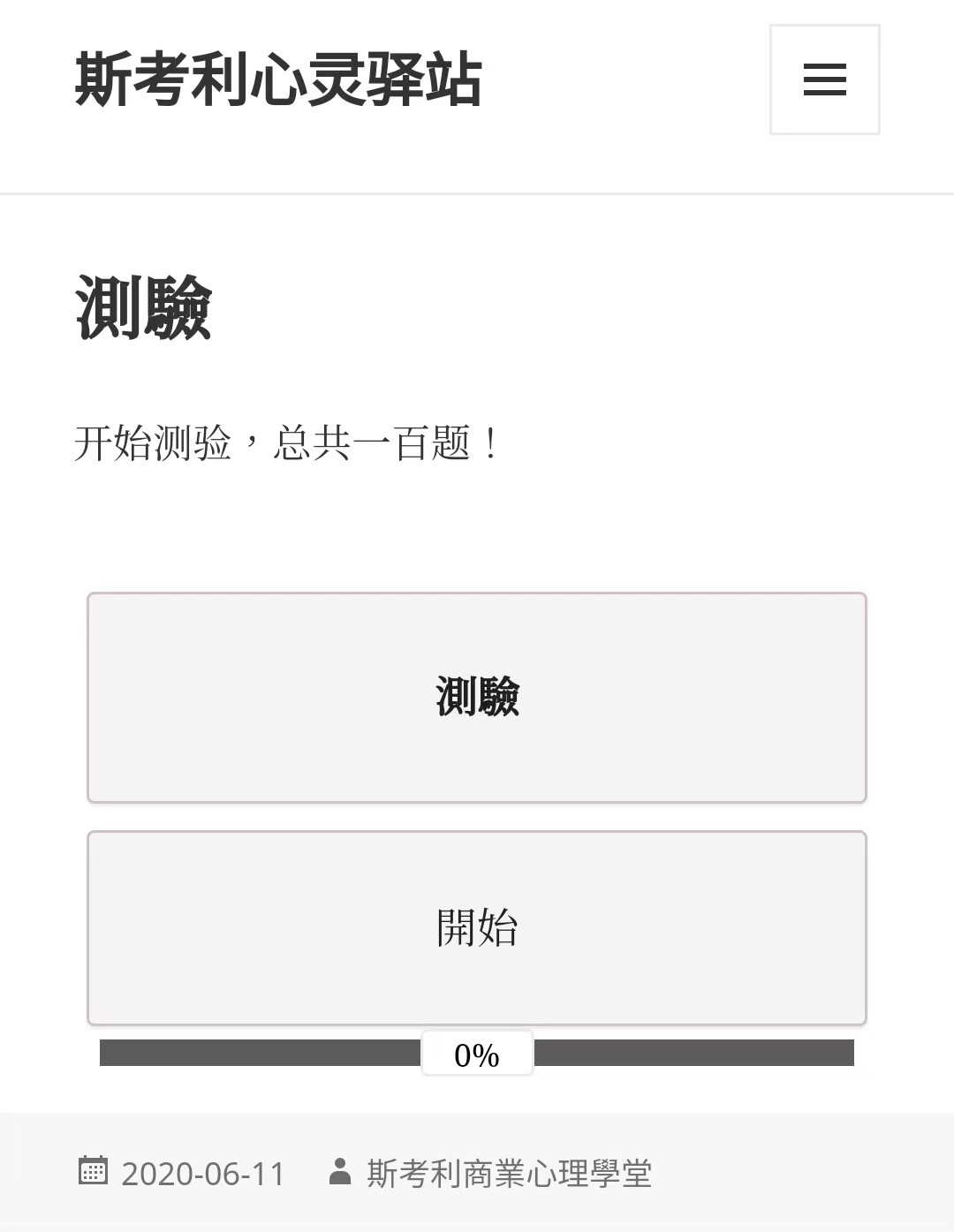Click the person icon beside the author name
This screenshot has height=1232, width=954.
tap(339, 1171)
